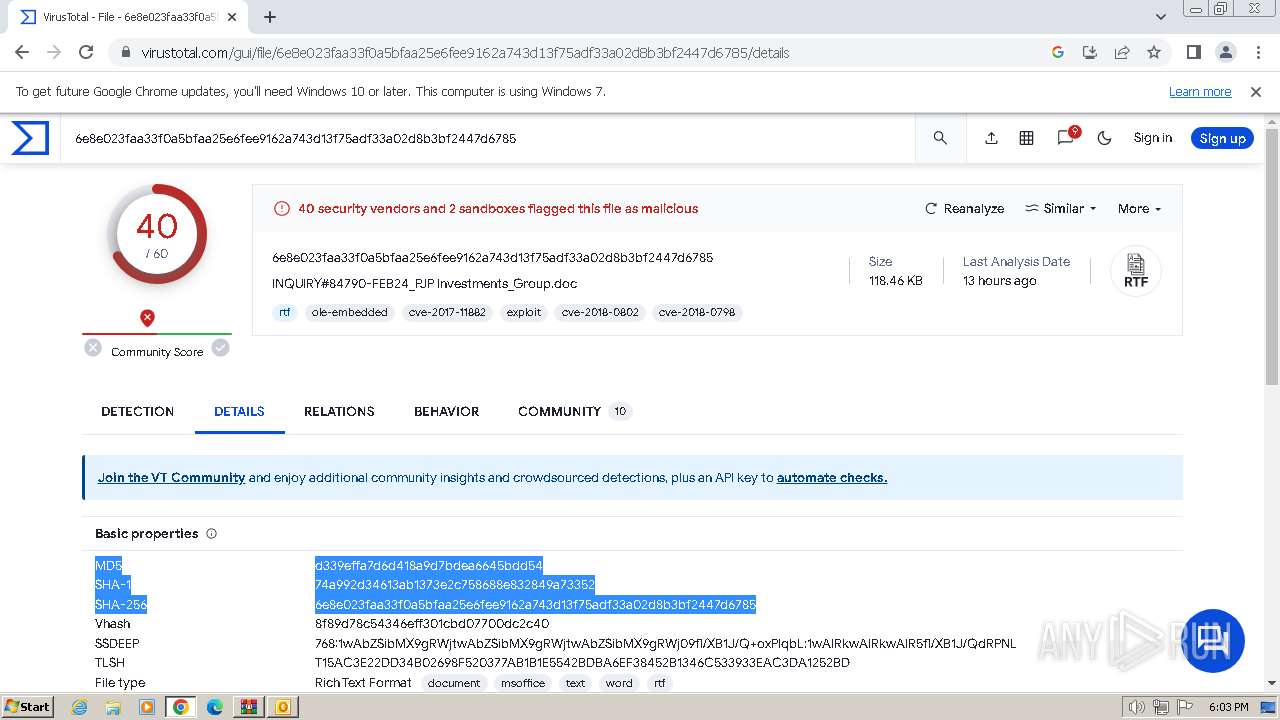The height and width of the screenshot is (720, 1280).
Task: Switch to the BEHAVIOR tab
Action: [x=446, y=411]
